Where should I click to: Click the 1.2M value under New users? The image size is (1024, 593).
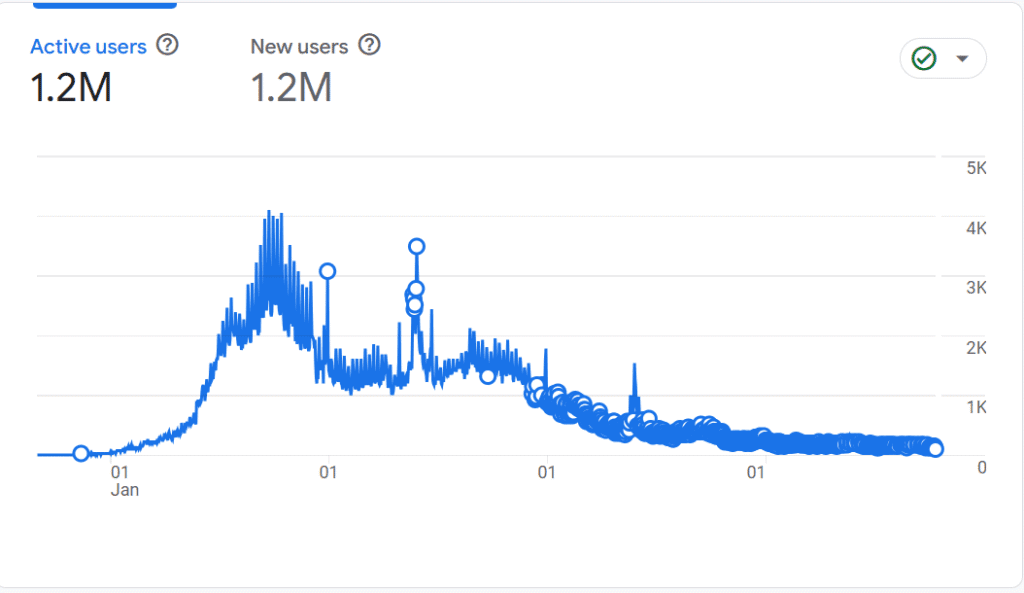[291, 88]
